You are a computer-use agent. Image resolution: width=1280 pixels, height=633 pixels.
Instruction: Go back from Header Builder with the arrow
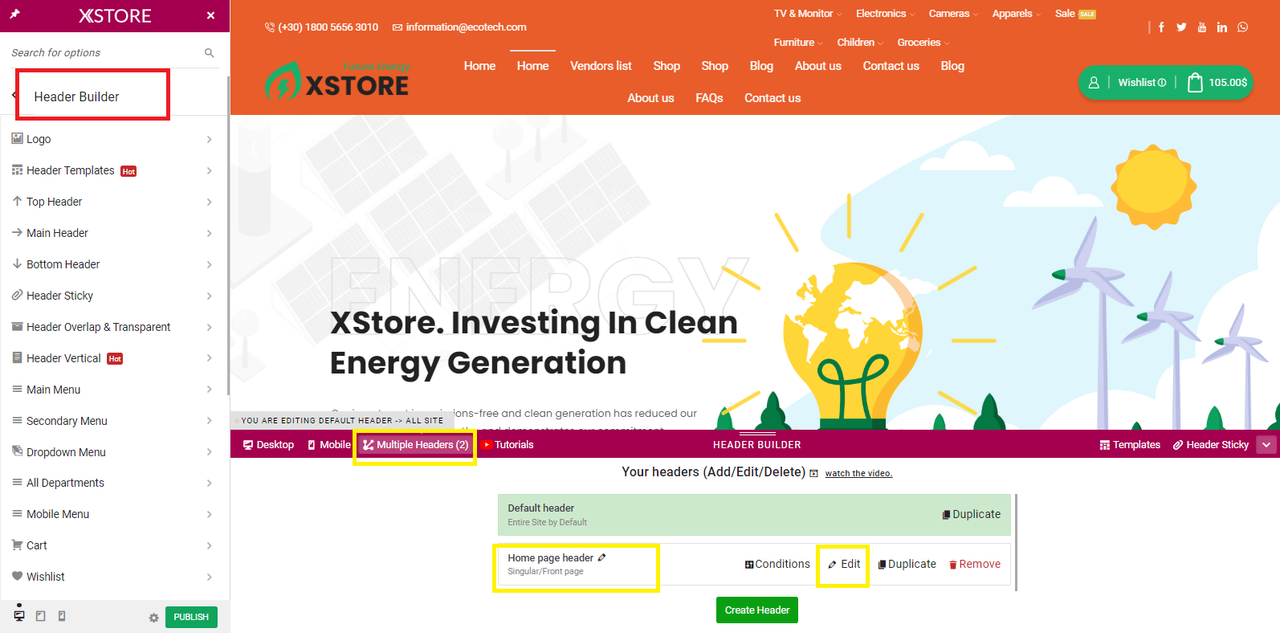pyautogui.click(x=15, y=96)
